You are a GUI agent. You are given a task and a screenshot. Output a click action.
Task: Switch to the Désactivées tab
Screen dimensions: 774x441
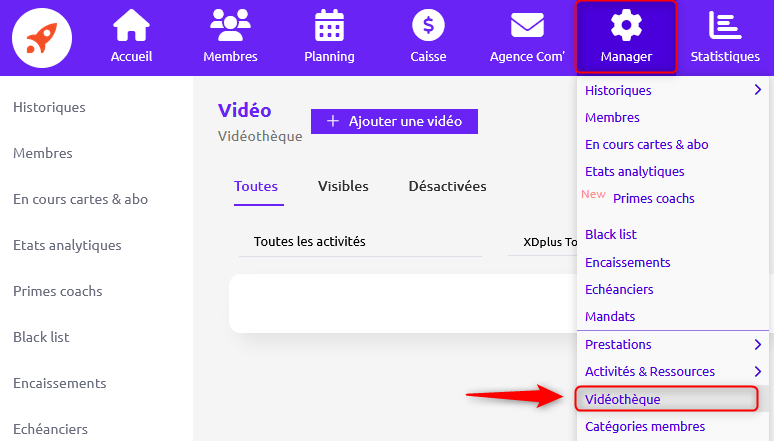click(x=447, y=186)
